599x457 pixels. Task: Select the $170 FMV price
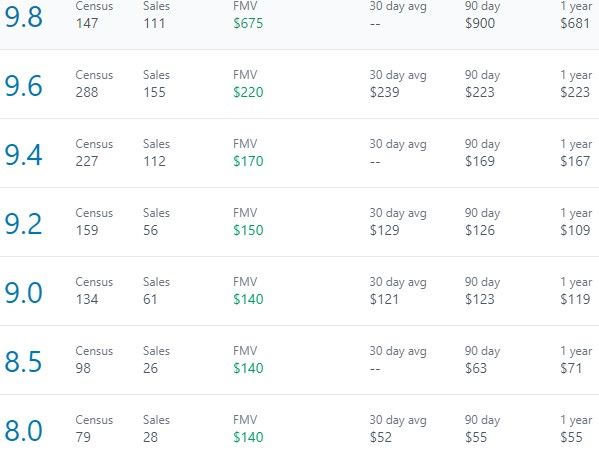(x=248, y=161)
